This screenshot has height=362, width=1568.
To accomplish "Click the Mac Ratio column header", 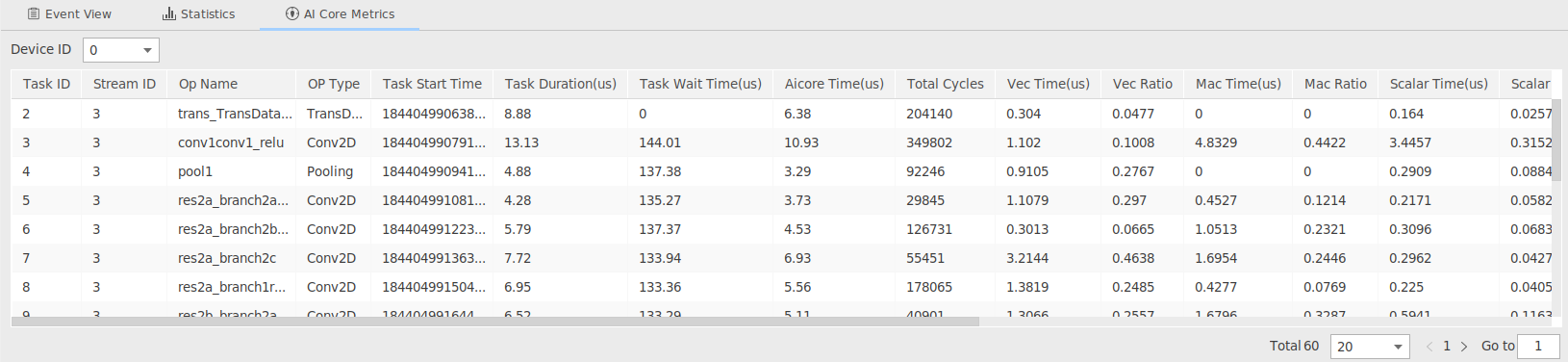I will coord(1335,84).
